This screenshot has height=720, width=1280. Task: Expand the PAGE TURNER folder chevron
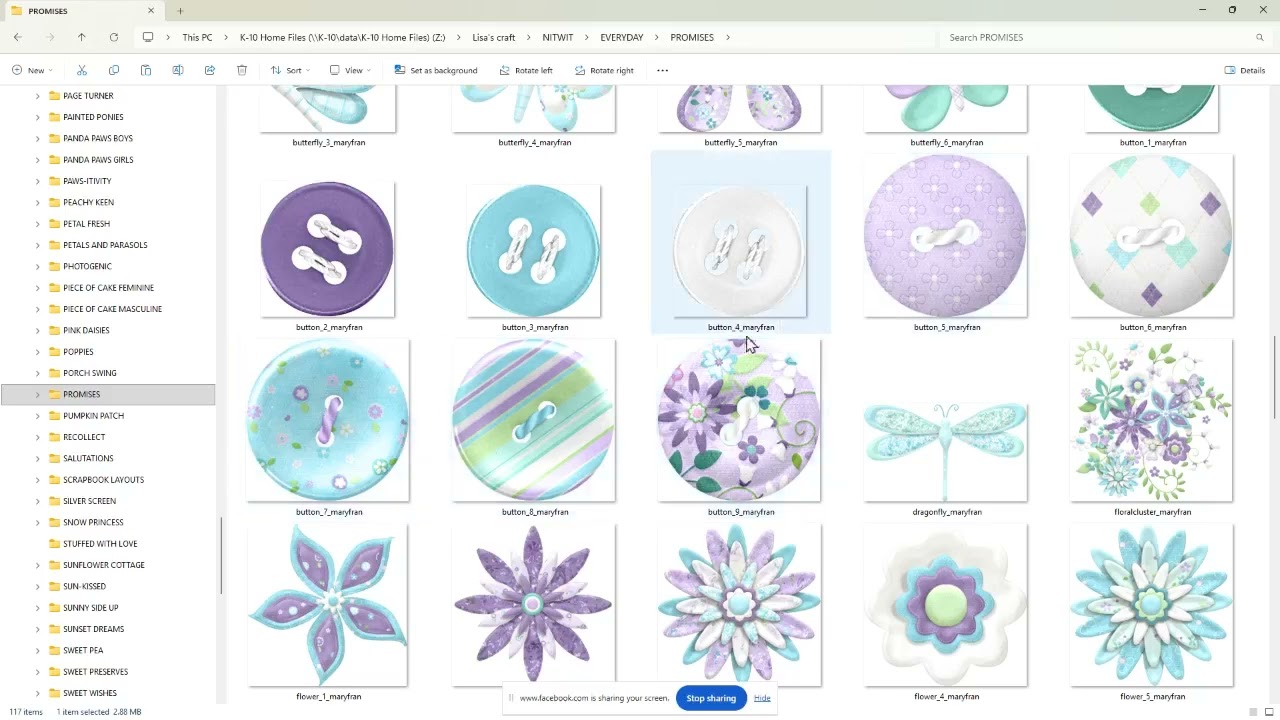(x=38, y=96)
